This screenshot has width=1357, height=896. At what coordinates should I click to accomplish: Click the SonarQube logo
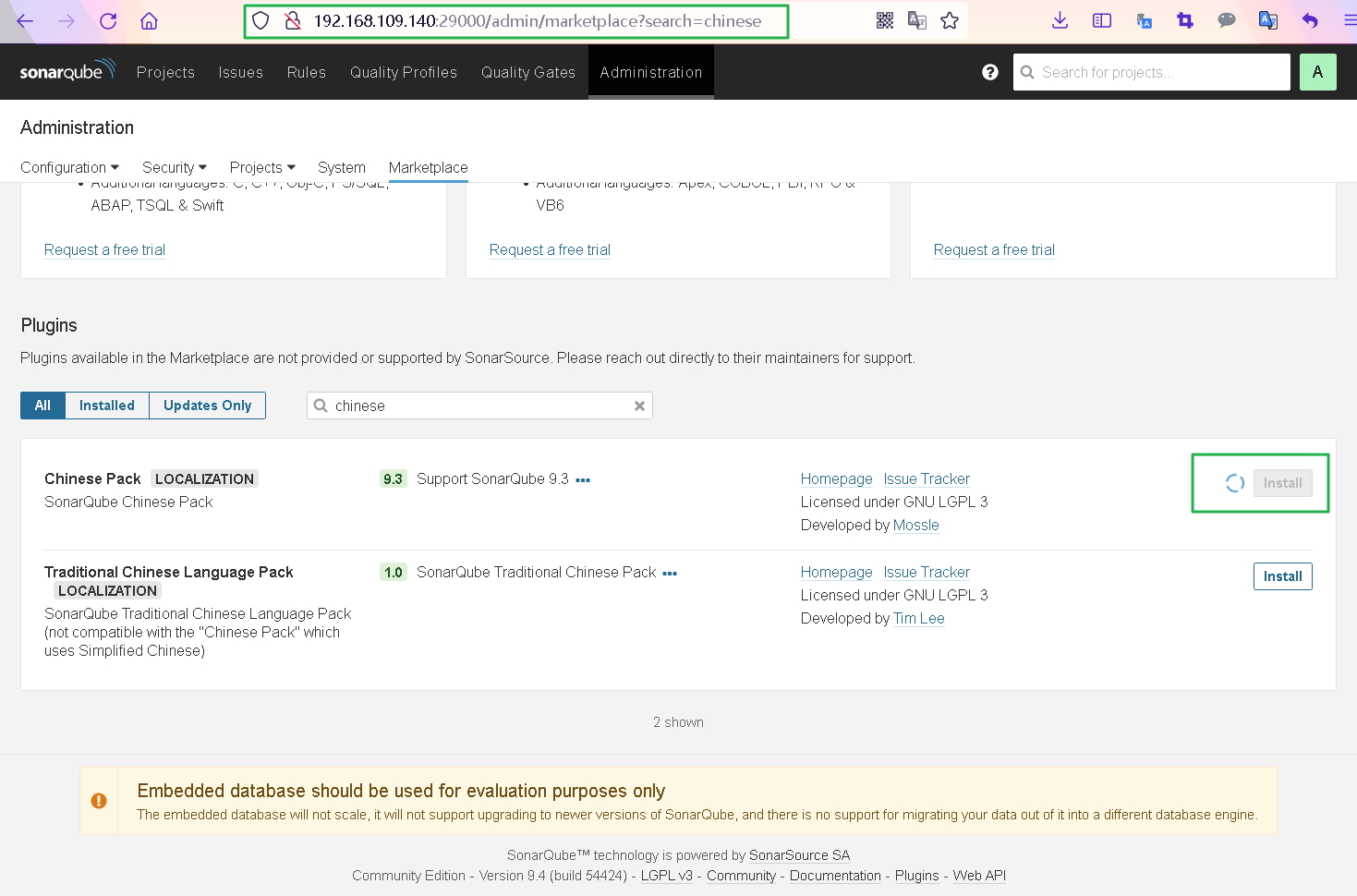pos(67,70)
